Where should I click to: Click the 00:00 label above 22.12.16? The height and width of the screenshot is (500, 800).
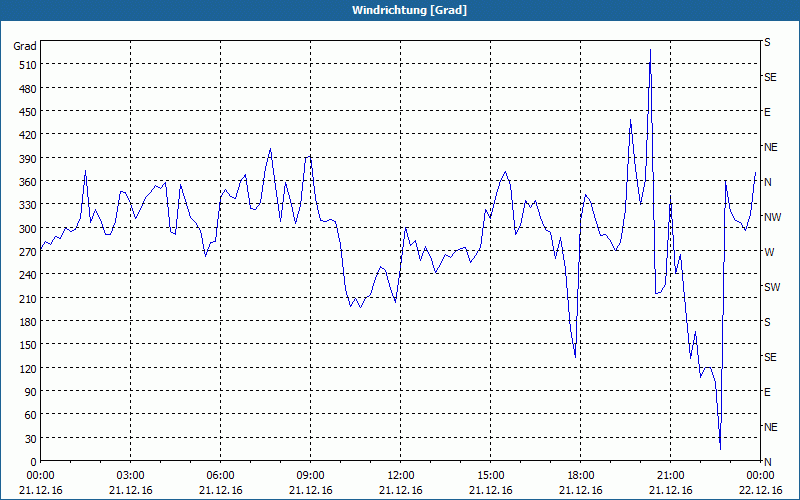coord(760,476)
